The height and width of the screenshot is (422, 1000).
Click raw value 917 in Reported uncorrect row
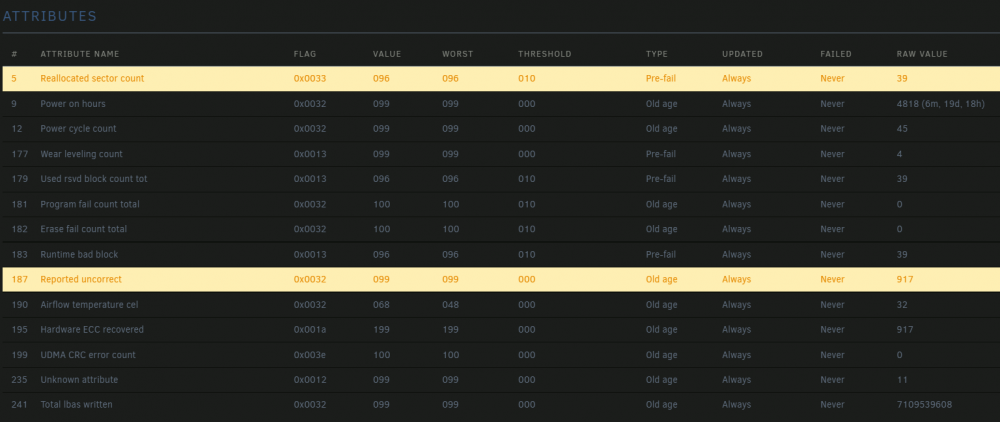click(x=904, y=279)
